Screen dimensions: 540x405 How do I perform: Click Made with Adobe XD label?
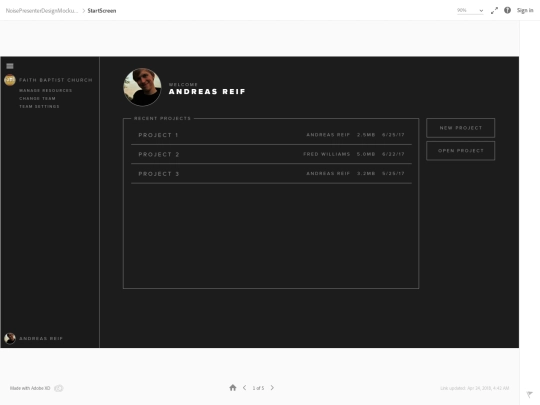pos(30,388)
